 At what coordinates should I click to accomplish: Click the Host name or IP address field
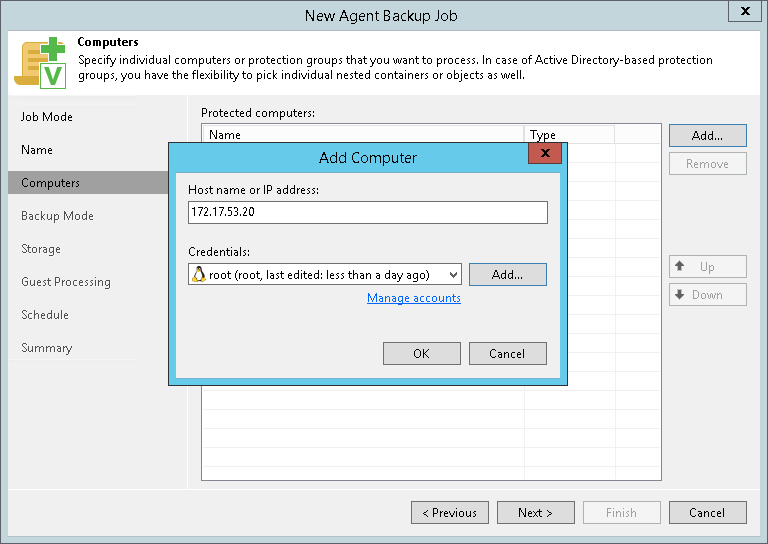[367, 212]
